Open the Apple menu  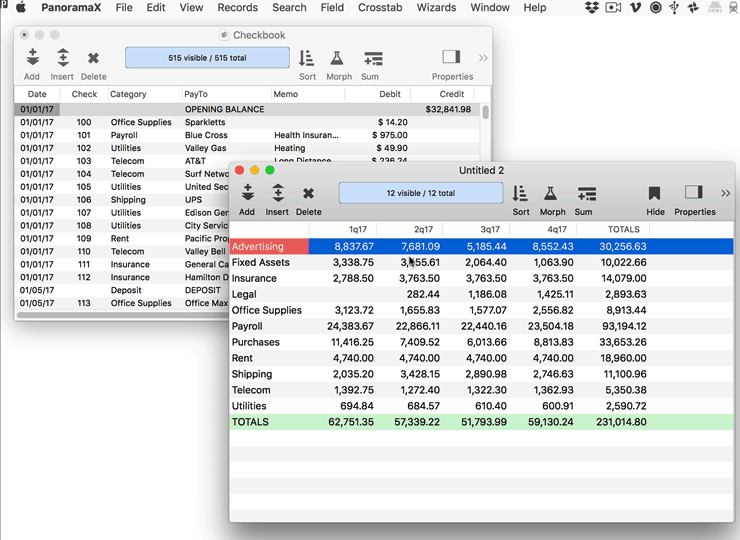point(21,8)
